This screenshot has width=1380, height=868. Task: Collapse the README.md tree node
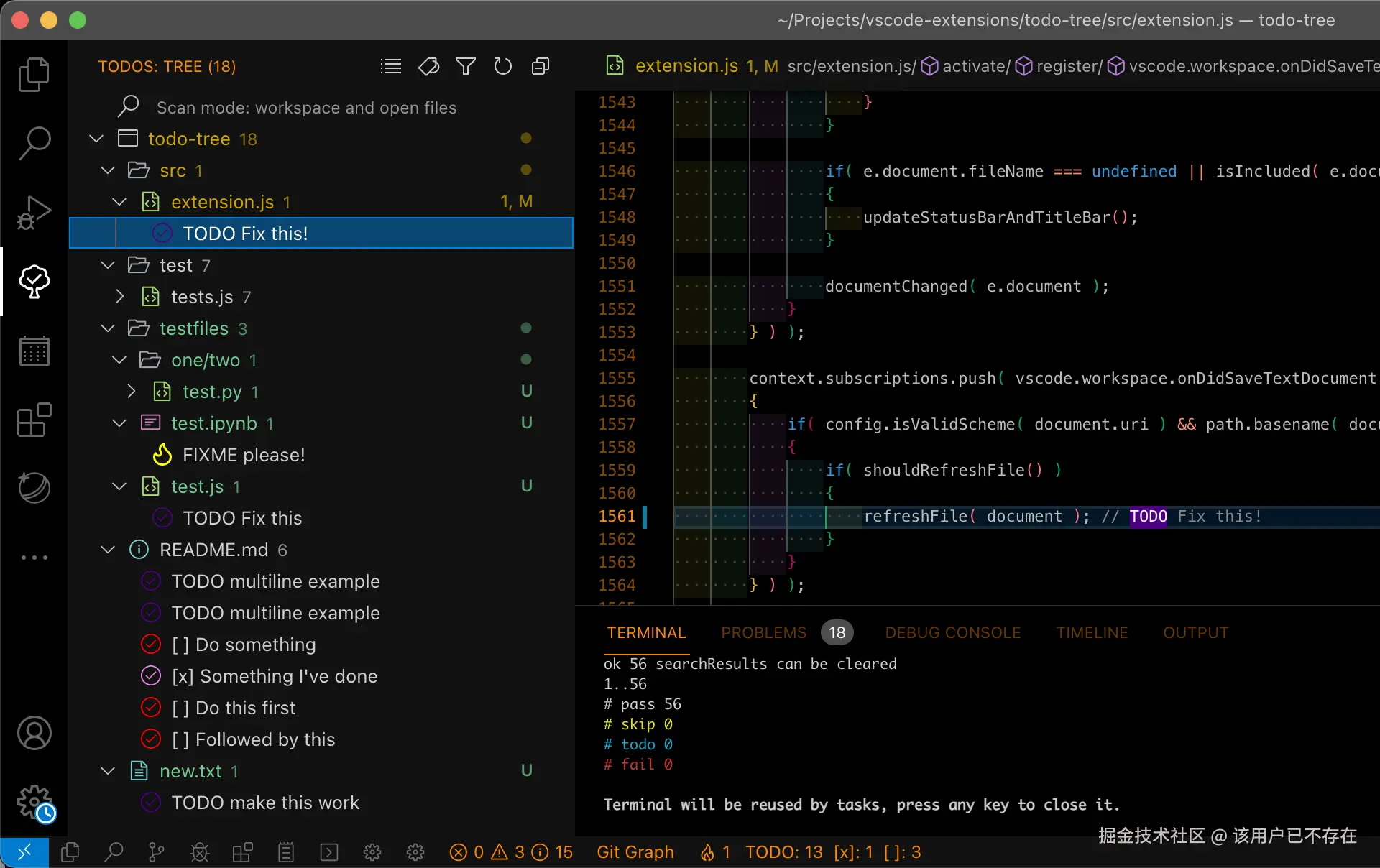click(108, 550)
